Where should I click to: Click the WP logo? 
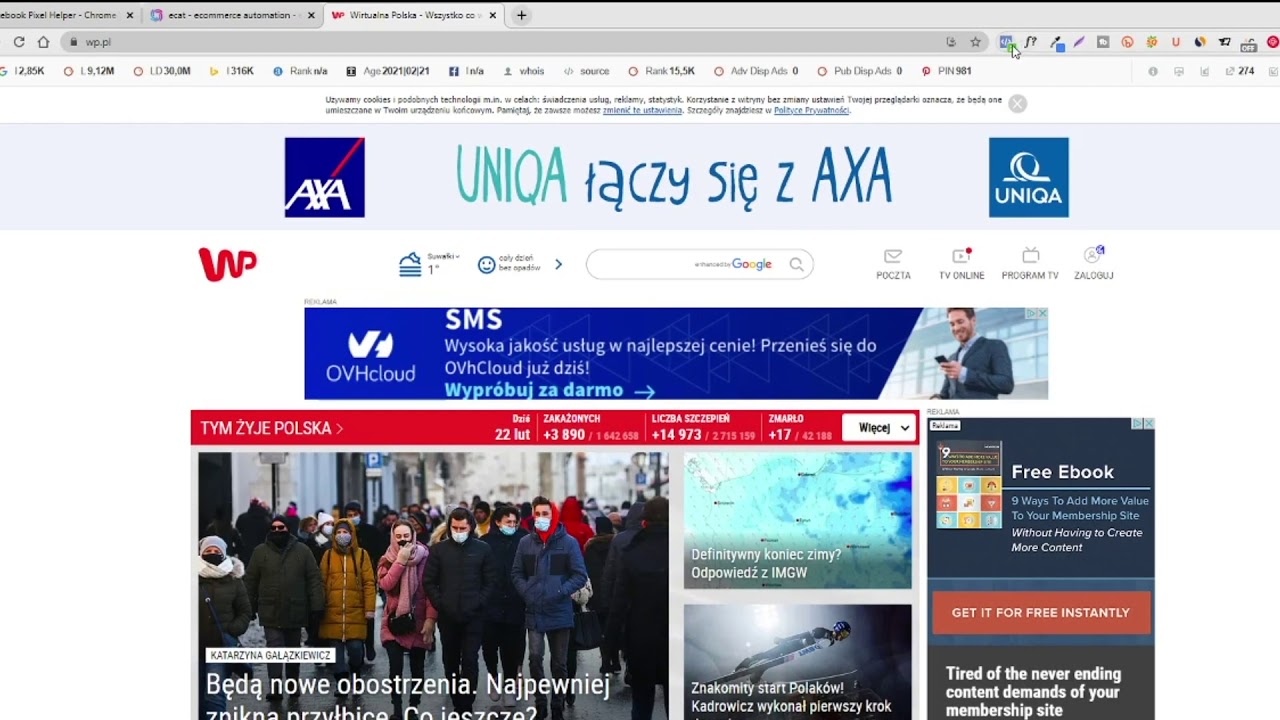tap(227, 264)
